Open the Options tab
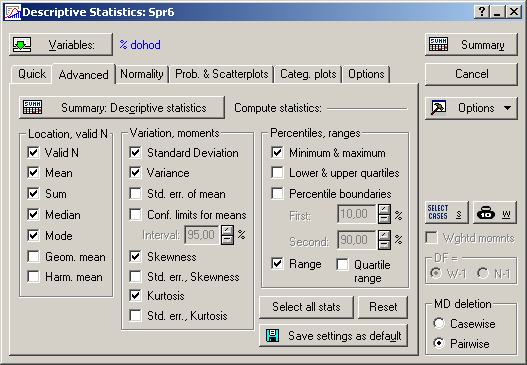 coord(366,74)
